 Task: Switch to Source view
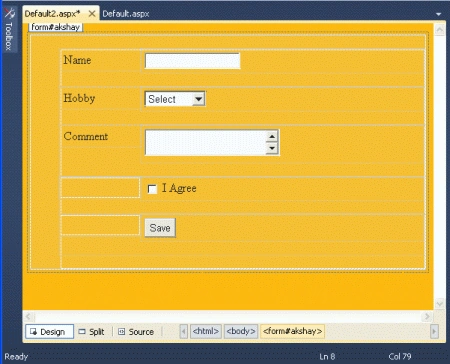coord(136,332)
